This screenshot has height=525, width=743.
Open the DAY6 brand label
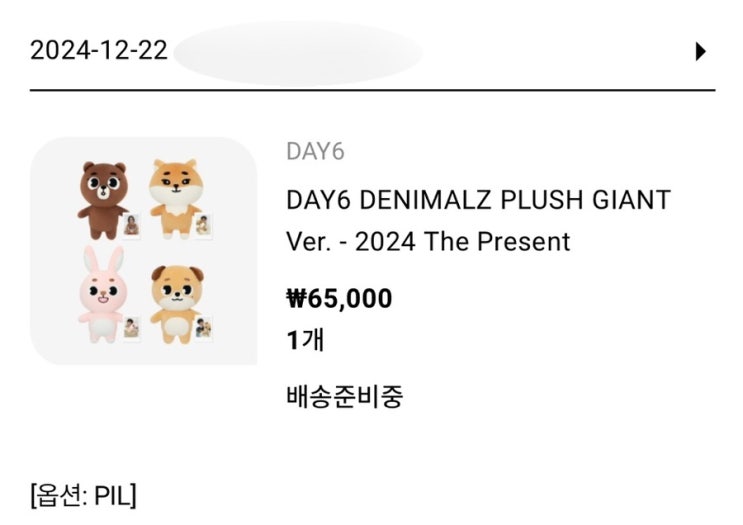pyautogui.click(x=315, y=152)
